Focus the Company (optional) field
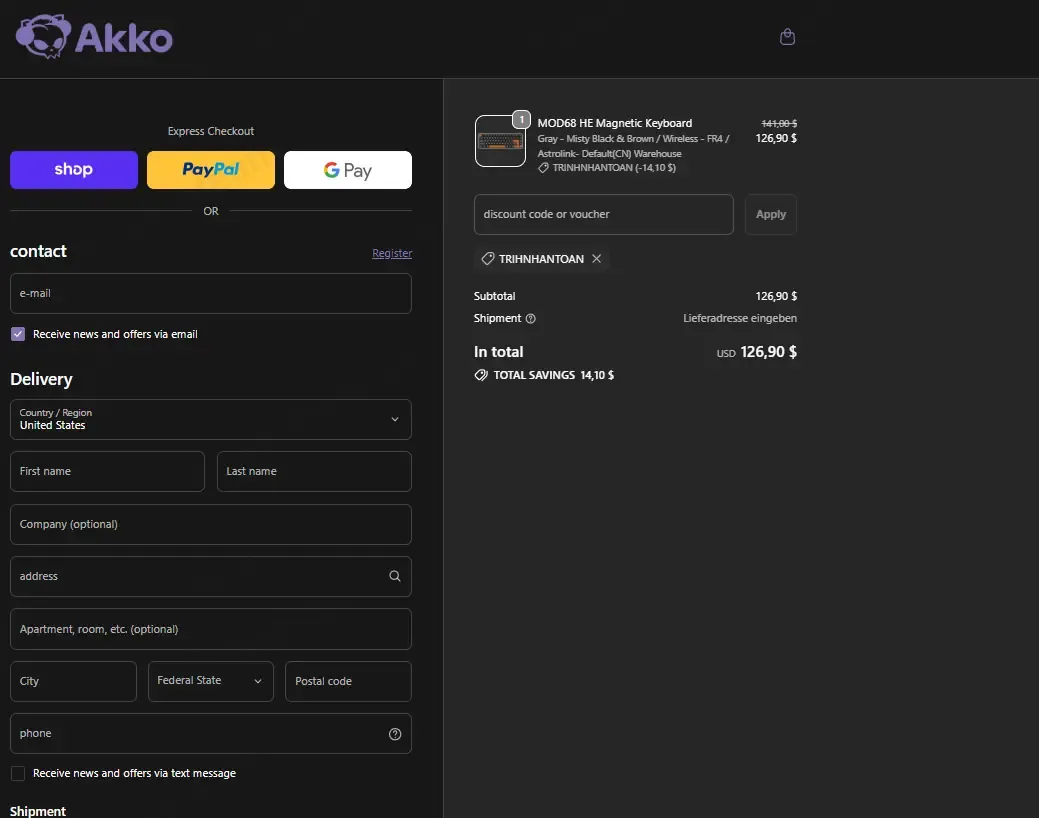The height and width of the screenshot is (818, 1039). click(211, 524)
